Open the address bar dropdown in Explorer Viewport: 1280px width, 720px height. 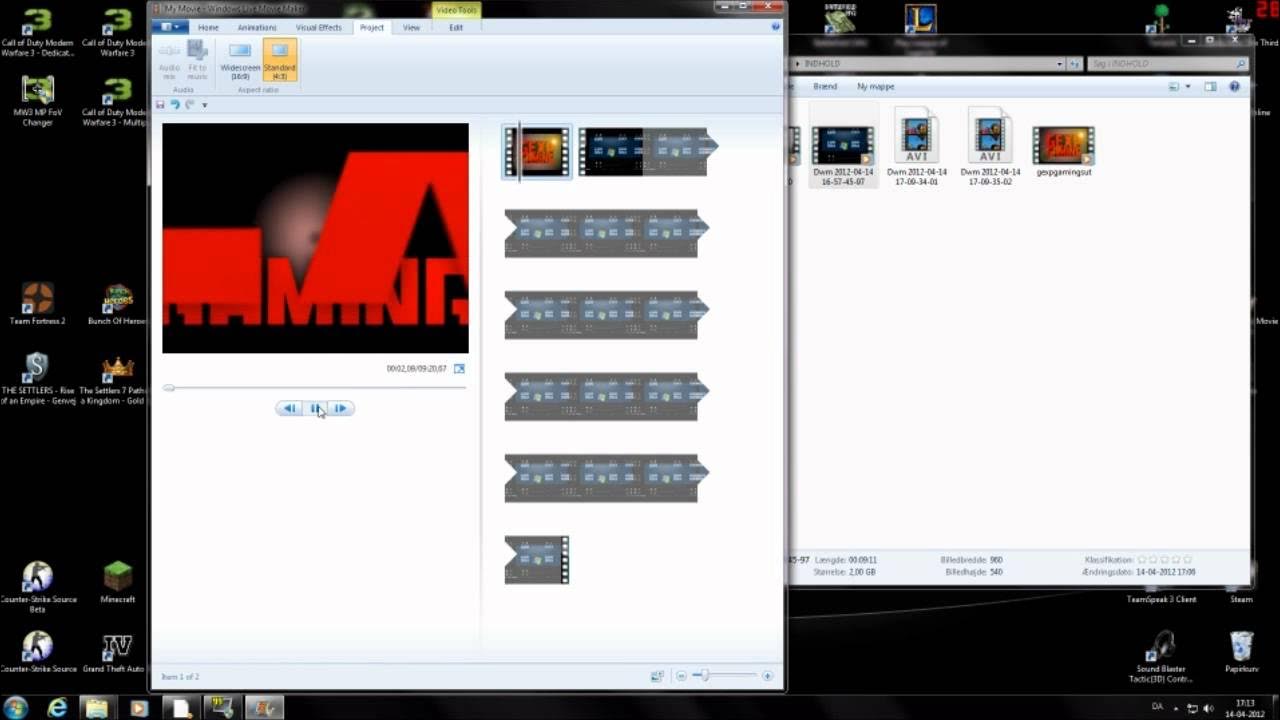click(x=1058, y=63)
